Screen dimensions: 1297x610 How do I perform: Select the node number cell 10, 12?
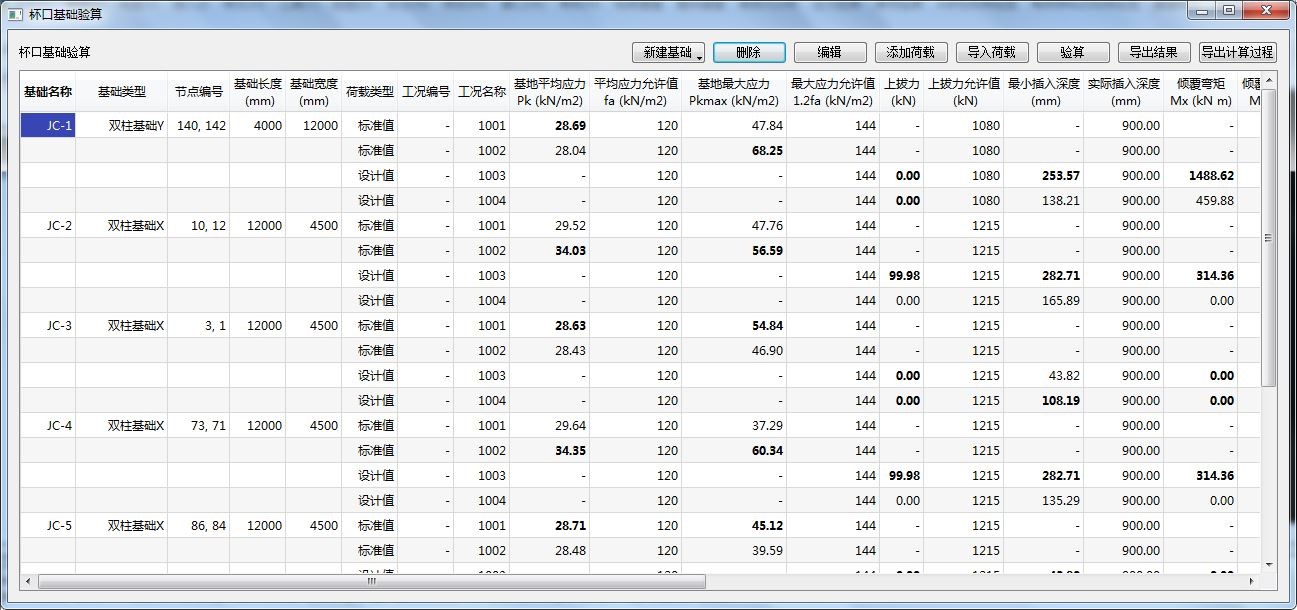[198, 226]
